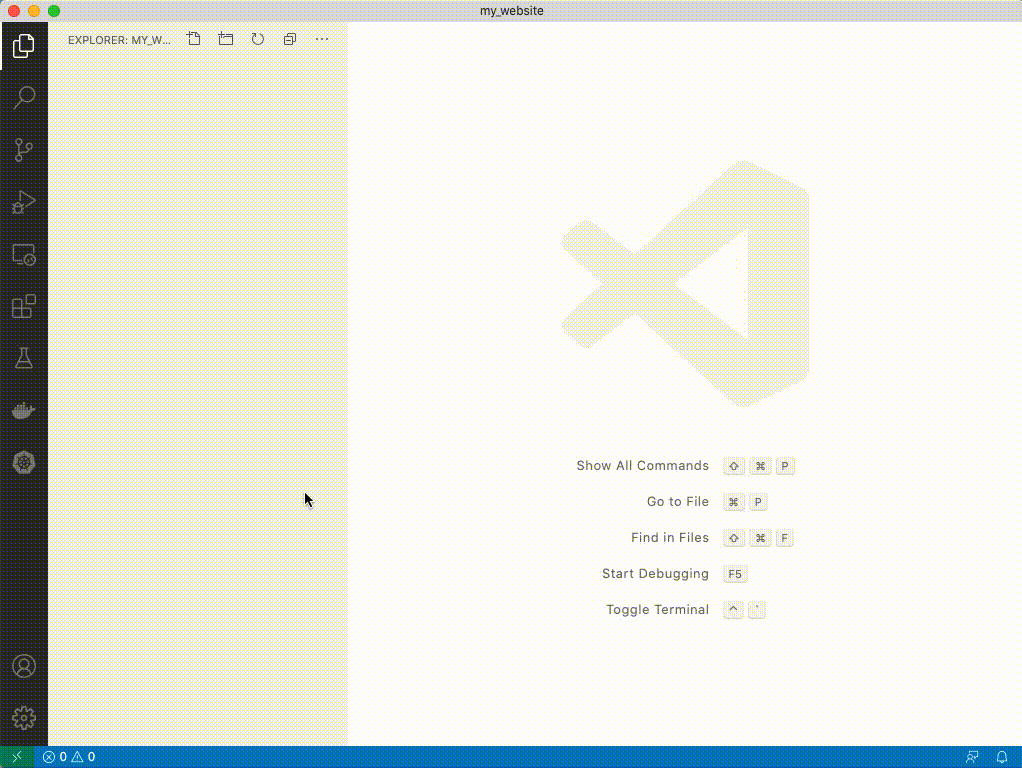The height and width of the screenshot is (768, 1022).
Task: Open the Explorer view in activity bar
Action: pyautogui.click(x=23, y=45)
